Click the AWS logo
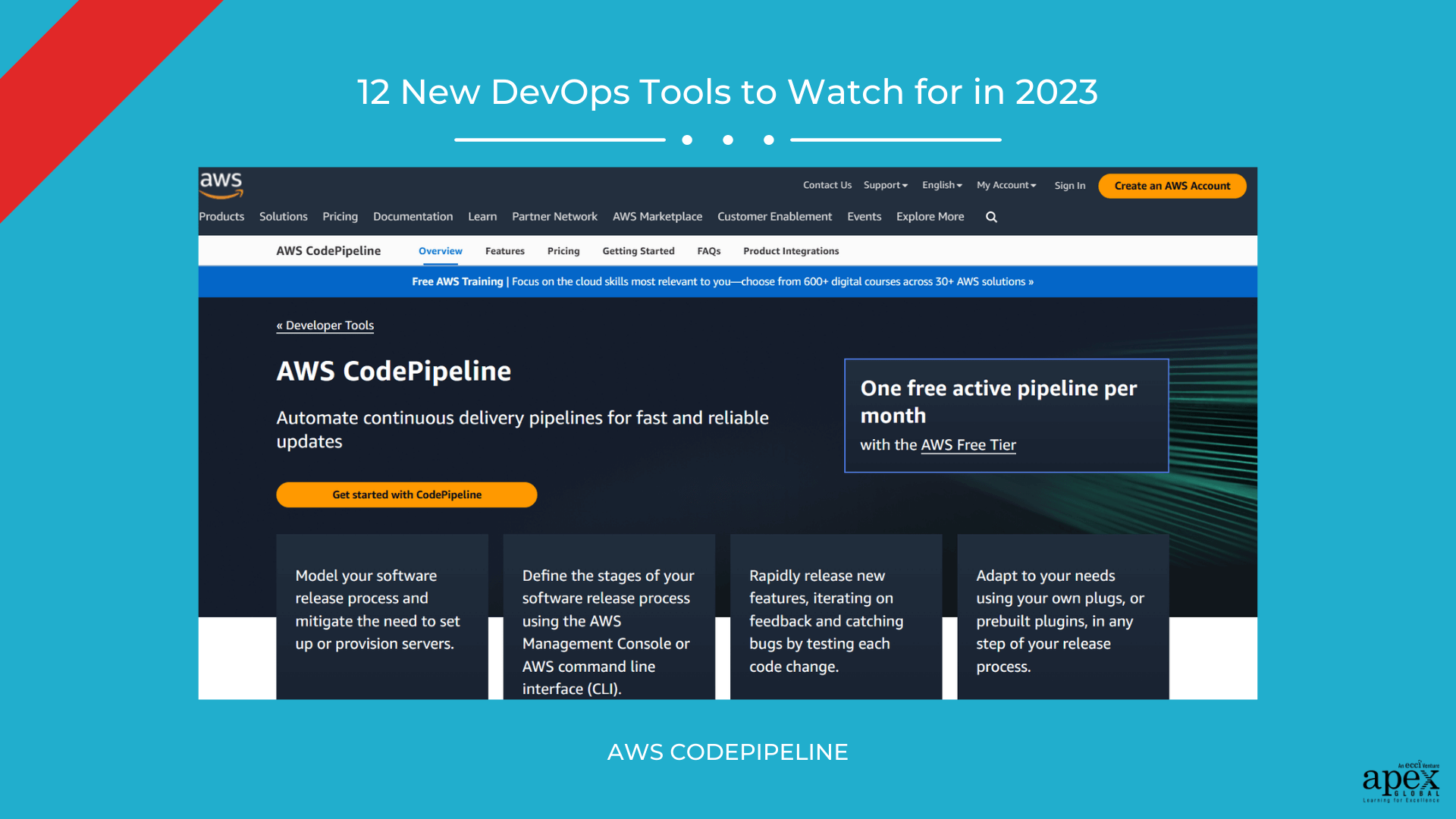Image resolution: width=1456 pixels, height=819 pixels. coord(221,185)
